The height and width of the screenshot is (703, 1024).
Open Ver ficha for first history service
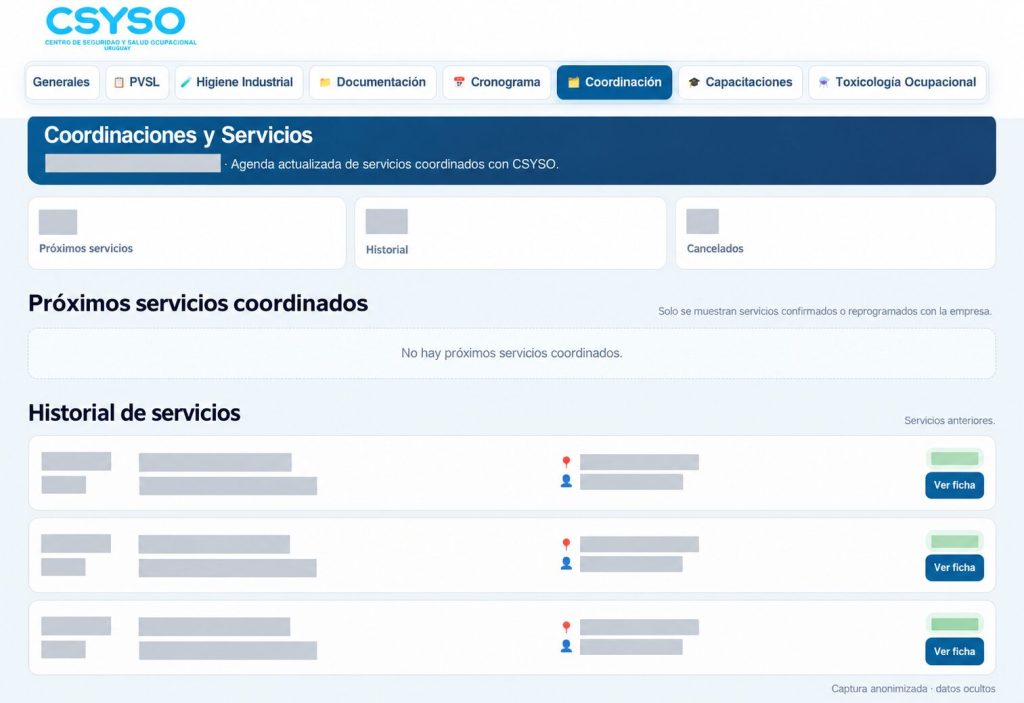click(x=954, y=485)
